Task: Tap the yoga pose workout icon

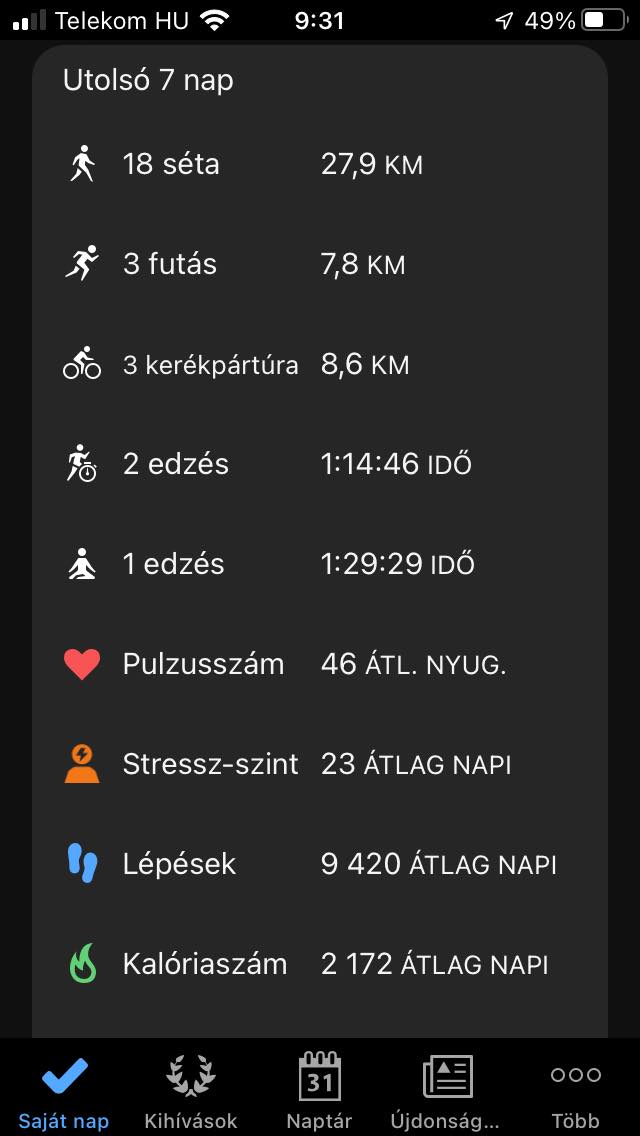Action: pos(82,564)
